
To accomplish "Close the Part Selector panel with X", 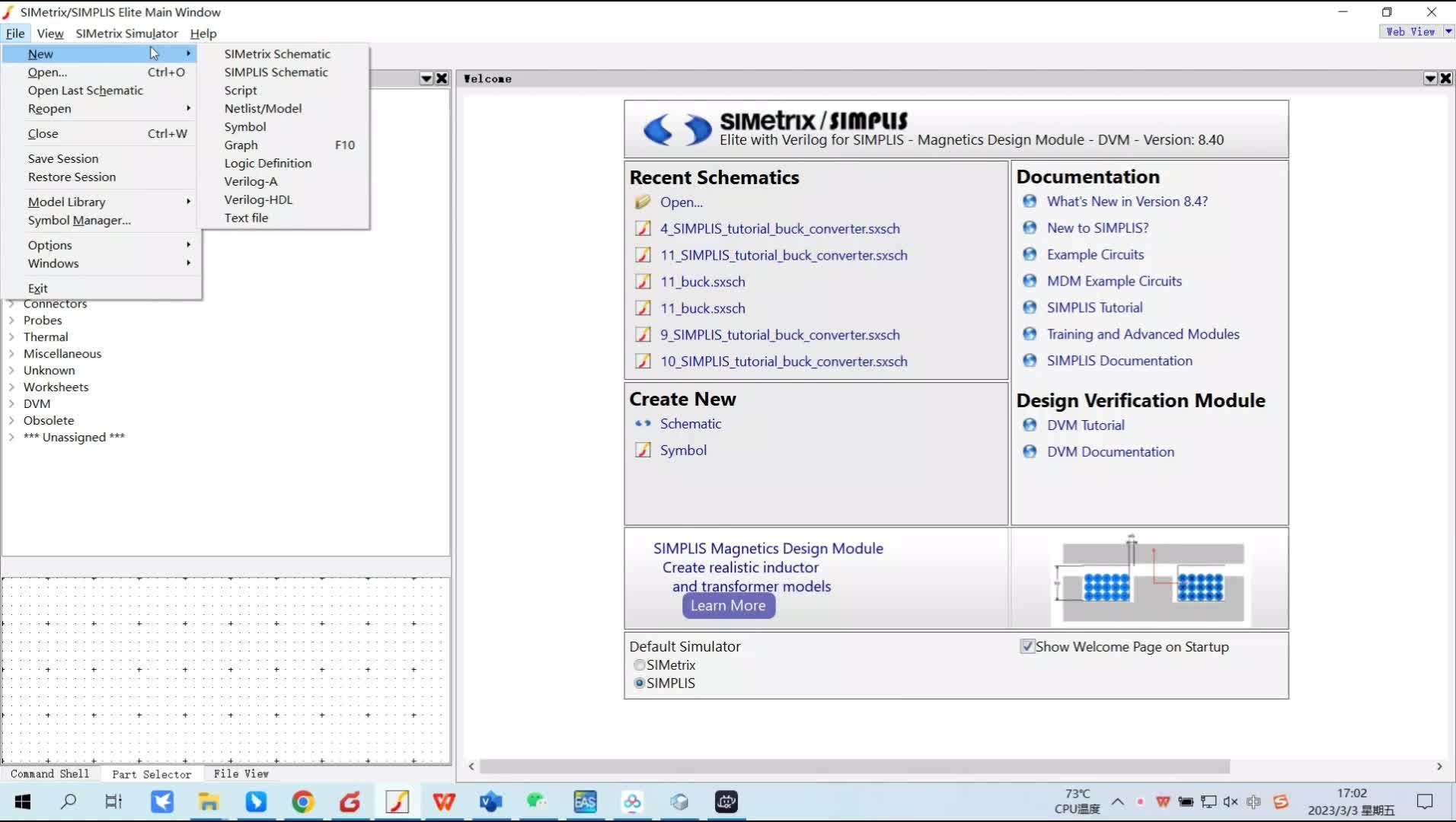I will pos(442,78).
